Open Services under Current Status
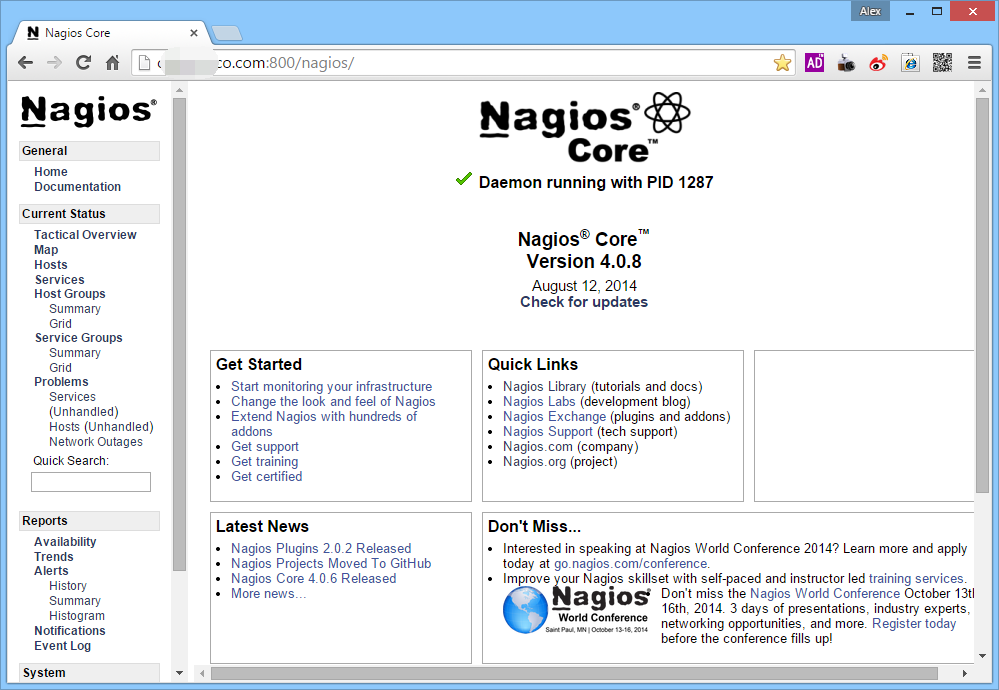 (x=59, y=279)
